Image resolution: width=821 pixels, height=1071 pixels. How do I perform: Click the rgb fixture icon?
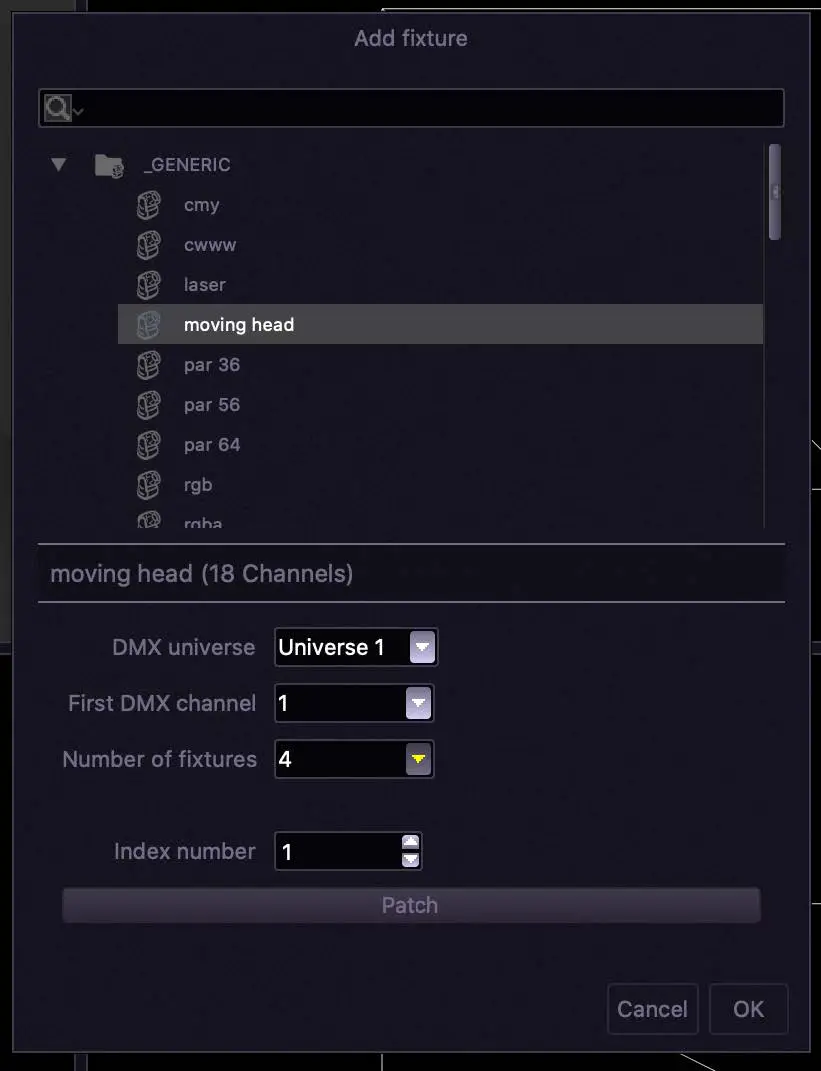pos(148,485)
